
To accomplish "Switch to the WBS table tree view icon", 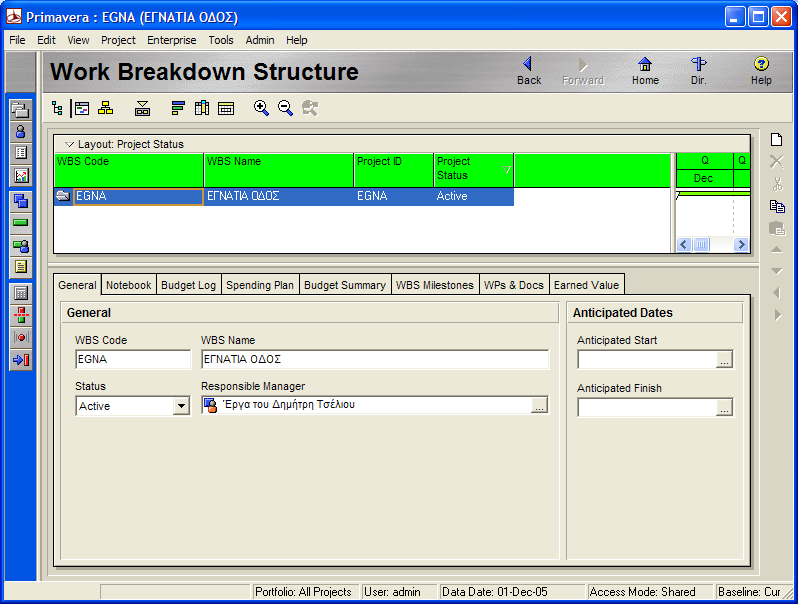I will (x=57, y=108).
